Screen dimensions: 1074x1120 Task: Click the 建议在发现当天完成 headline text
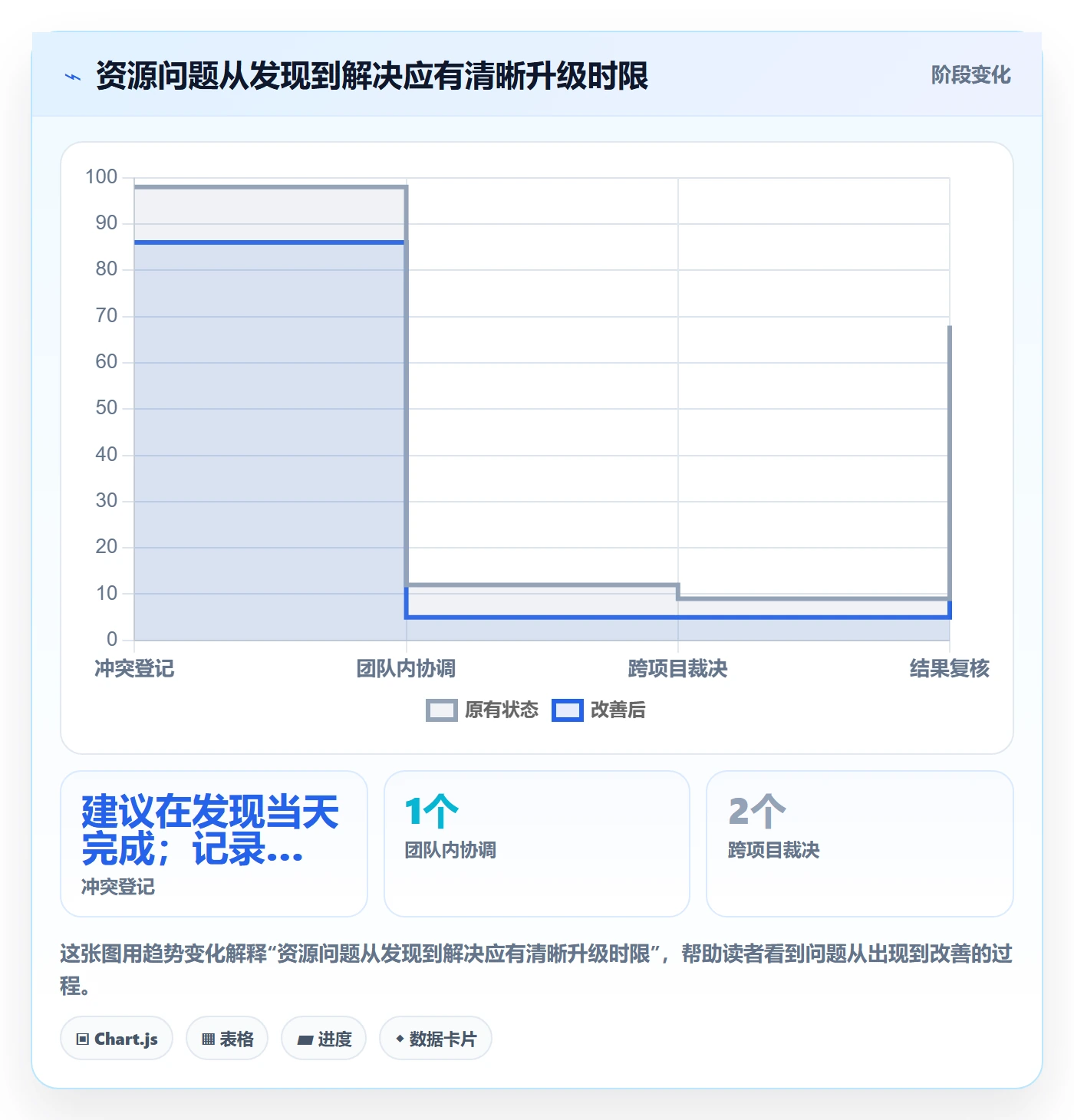coord(210,831)
